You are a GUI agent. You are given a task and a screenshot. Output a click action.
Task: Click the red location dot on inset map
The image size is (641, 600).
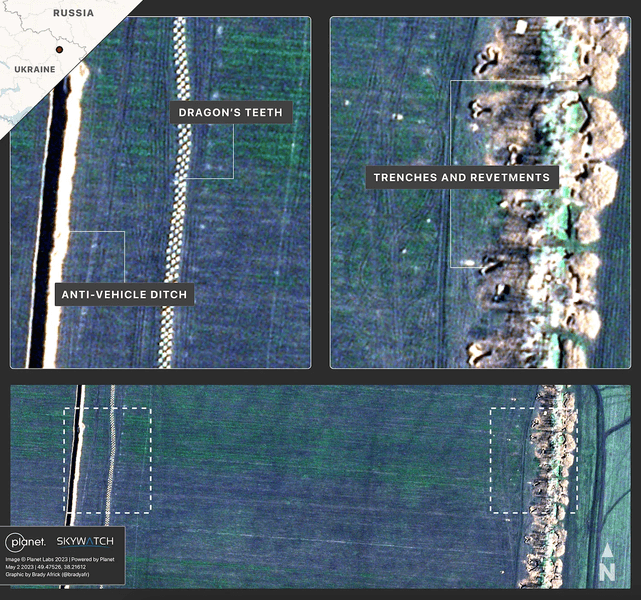(x=60, y=49)
